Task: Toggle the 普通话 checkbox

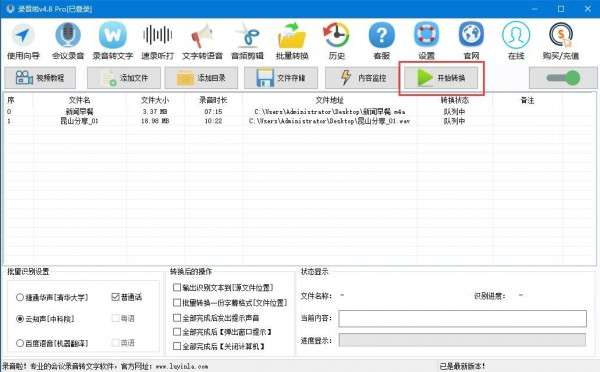Action: (x=116, y=297)
